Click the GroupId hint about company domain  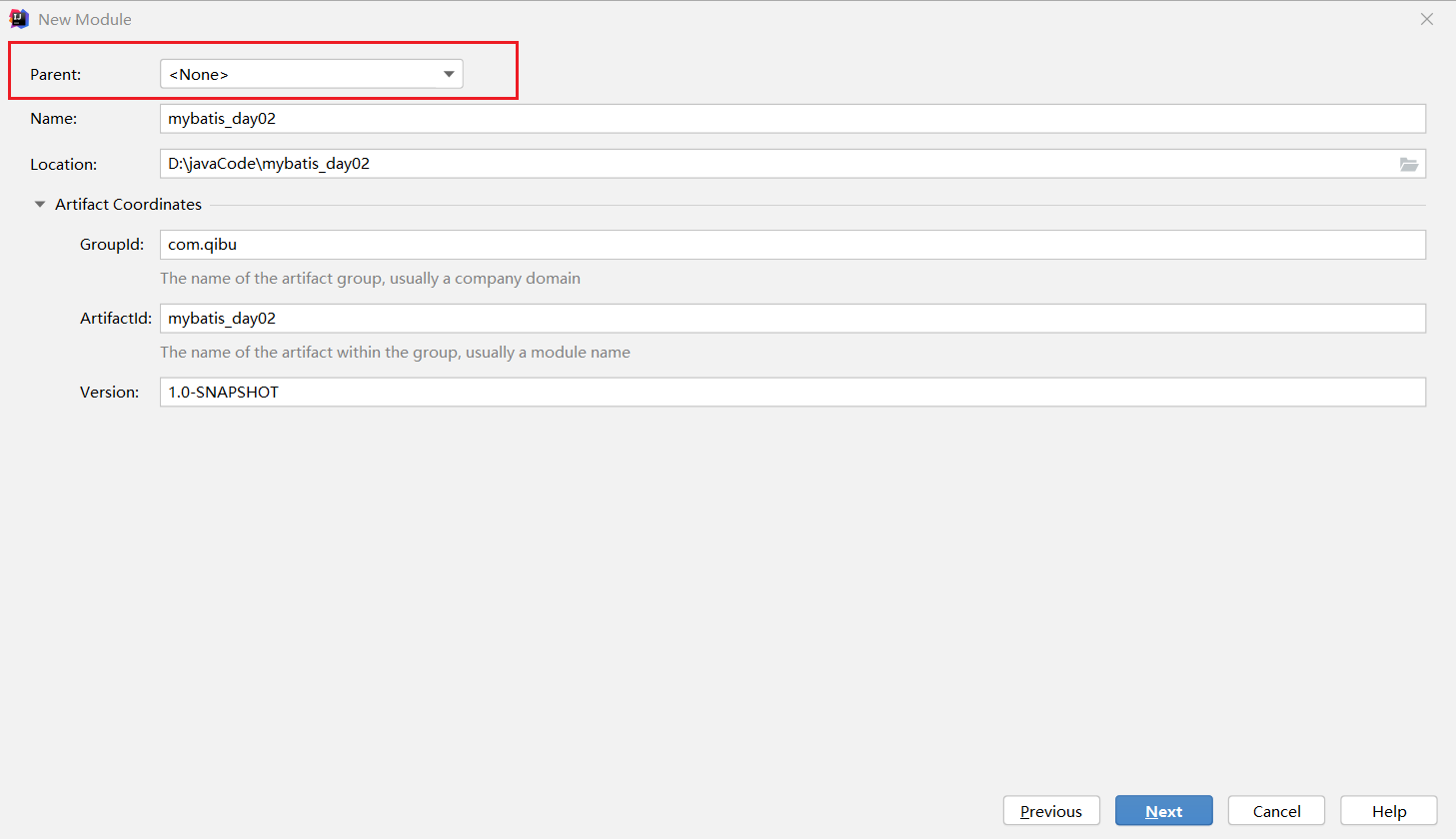pos(370,279)
